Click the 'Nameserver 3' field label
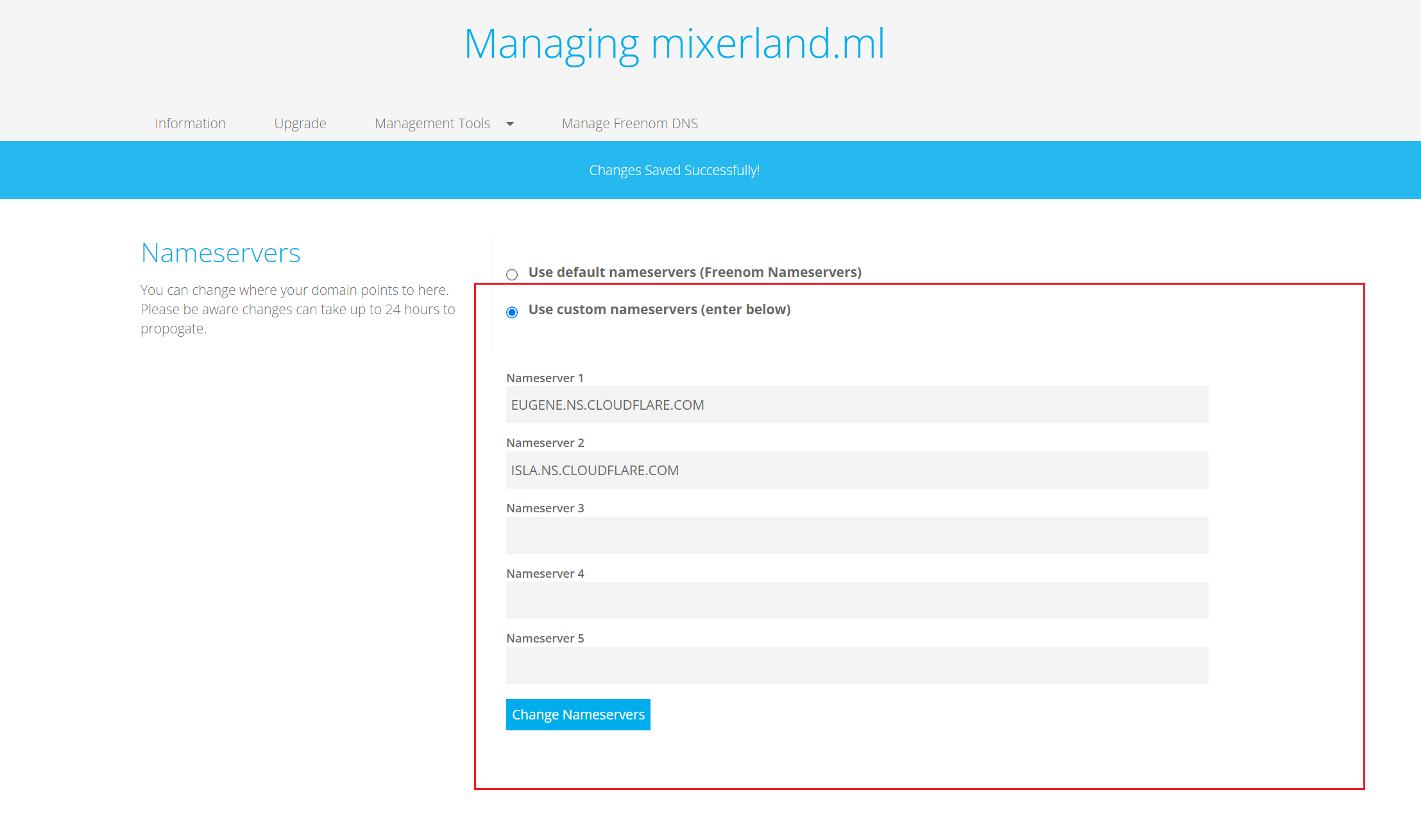Screen dimensions: 1421x840 coord(545,508)
